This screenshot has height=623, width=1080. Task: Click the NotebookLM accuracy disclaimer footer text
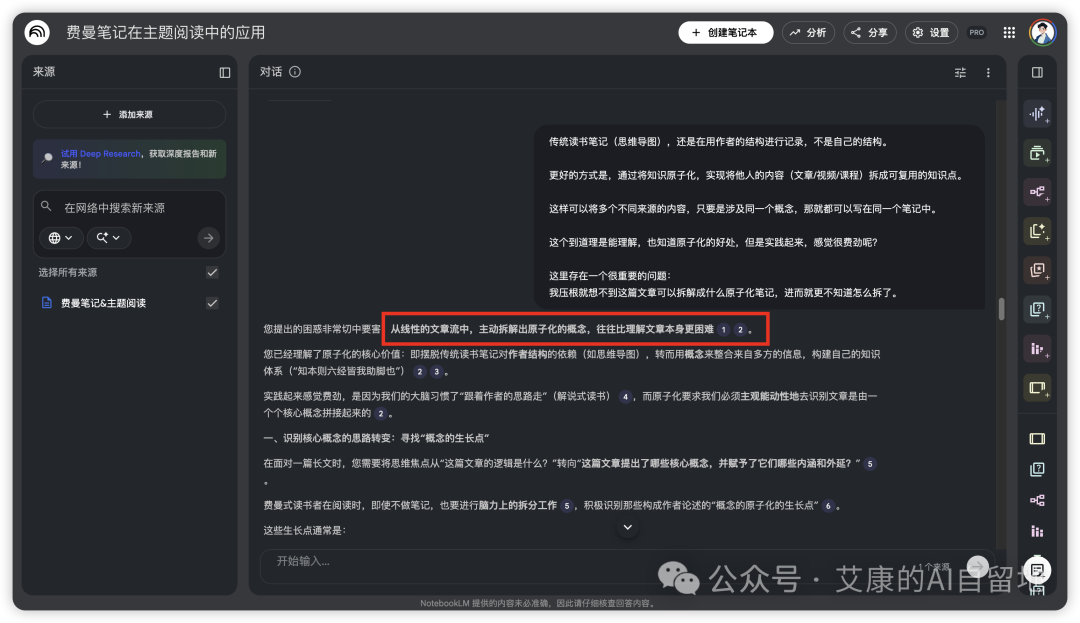click(539, 603)
